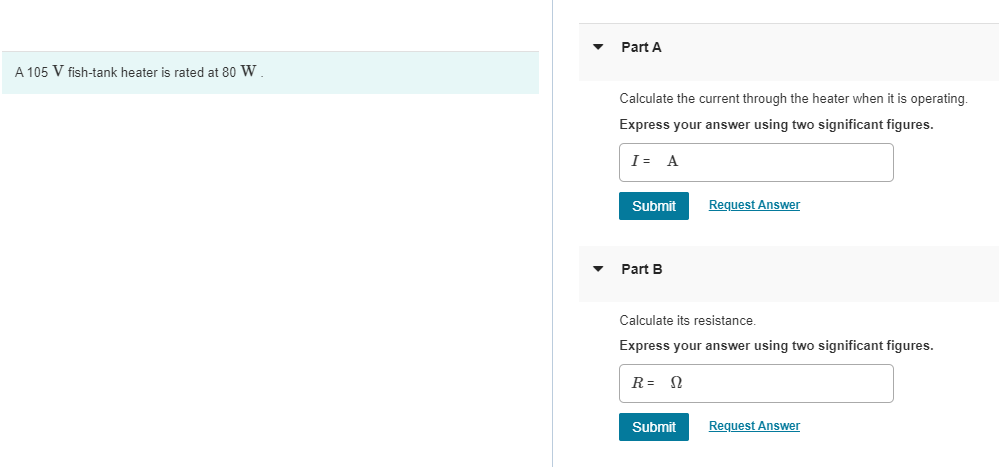Click the Part B section header
This screenshot has width=999, height=467.
(x=641, y=269)
